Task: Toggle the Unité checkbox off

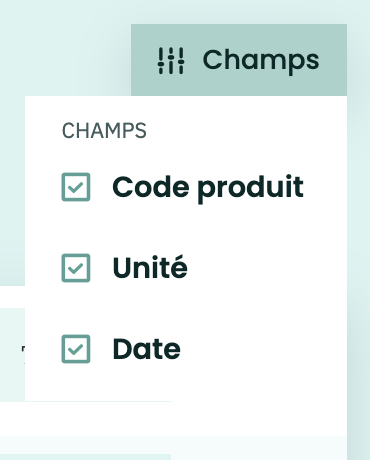Action: click(76, 268)
